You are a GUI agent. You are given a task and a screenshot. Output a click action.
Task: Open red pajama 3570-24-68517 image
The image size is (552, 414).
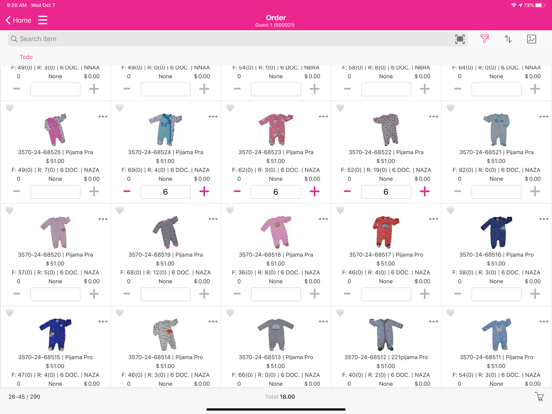pyautogui.click(x=386, y=232)
